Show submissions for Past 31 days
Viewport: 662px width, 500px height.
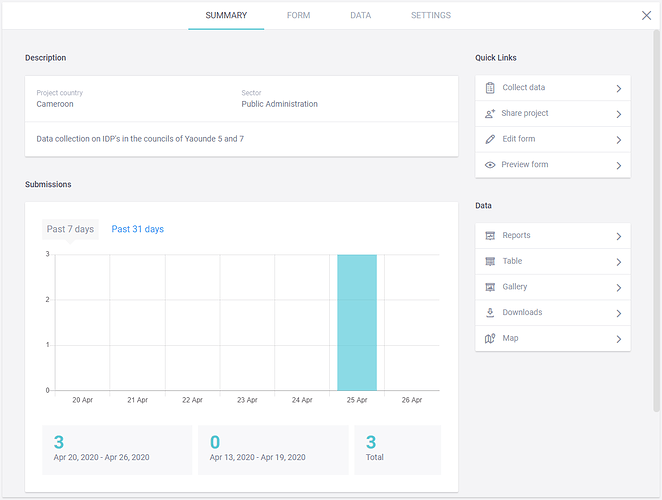point(137,229)
